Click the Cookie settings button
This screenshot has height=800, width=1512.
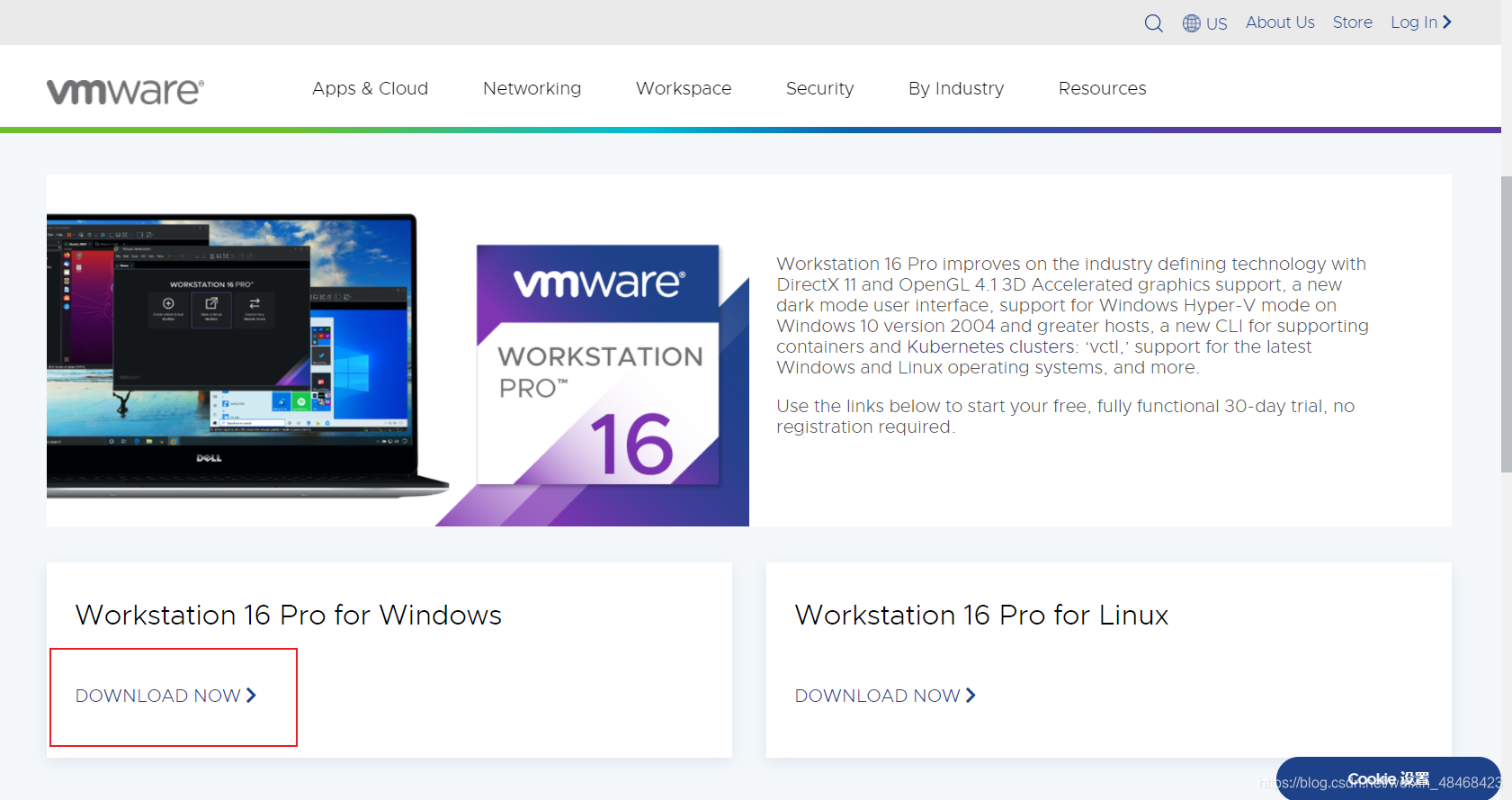coord(1388,778)
